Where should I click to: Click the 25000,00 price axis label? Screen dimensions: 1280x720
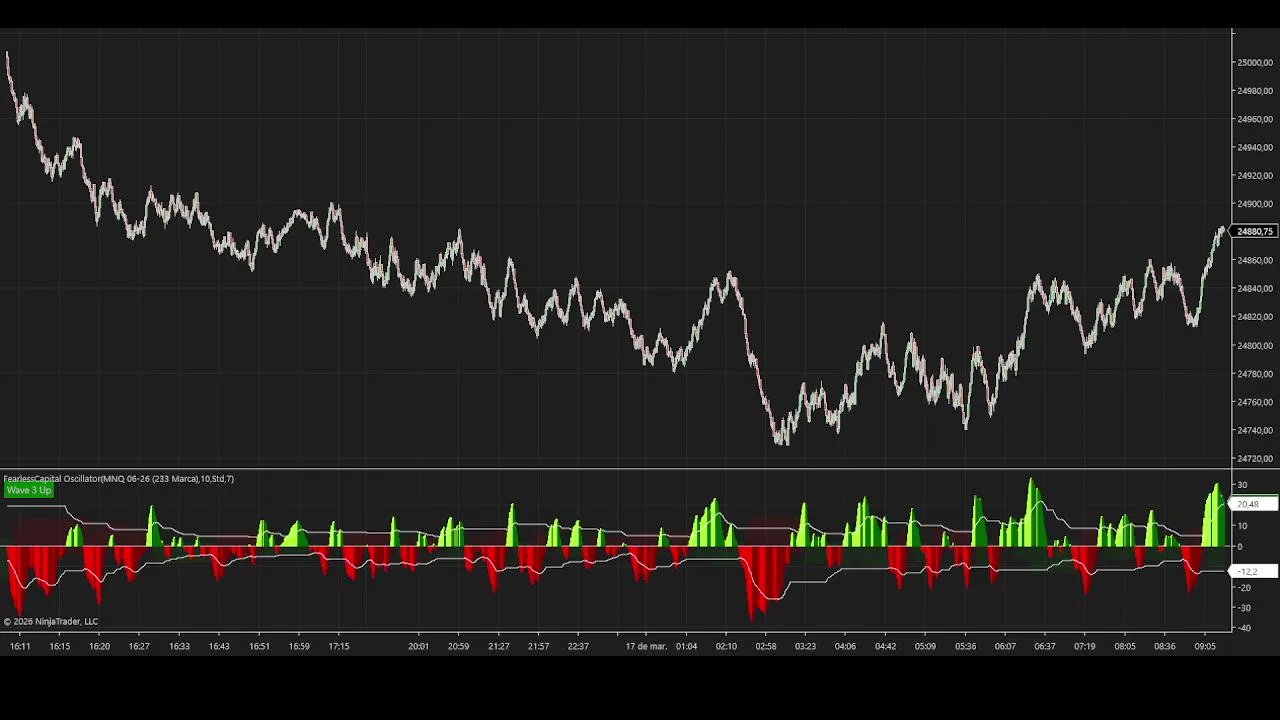[1255, 63]
